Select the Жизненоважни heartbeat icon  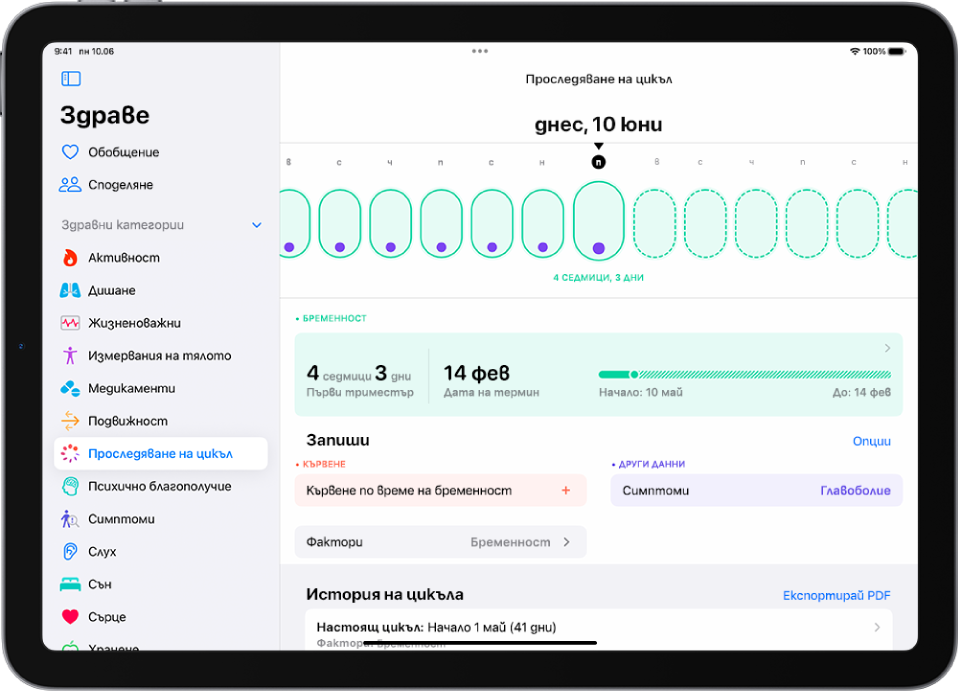(70, 322)
